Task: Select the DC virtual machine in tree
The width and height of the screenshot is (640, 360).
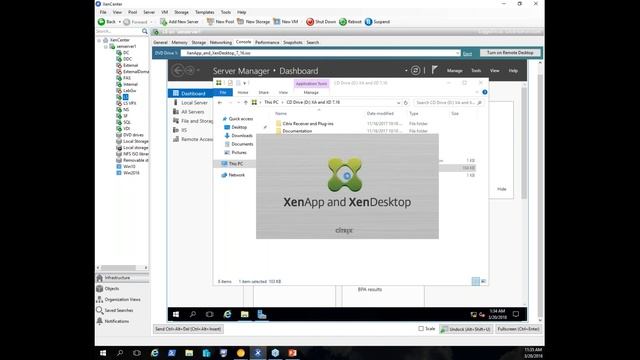Action: (126, 53)
